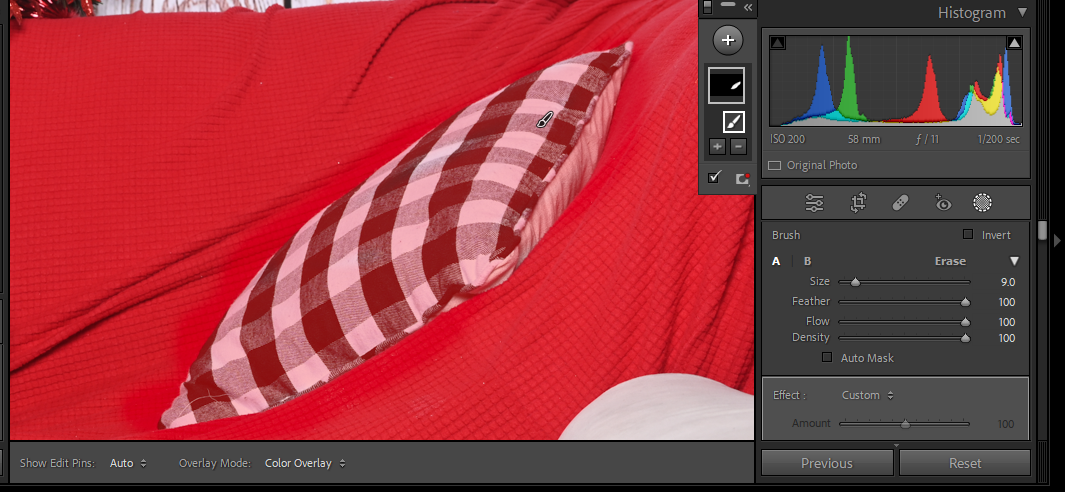Click the Feather value 100
Image resolution: width=1065 pixels, height=492 pixels.
(1007, 302)
